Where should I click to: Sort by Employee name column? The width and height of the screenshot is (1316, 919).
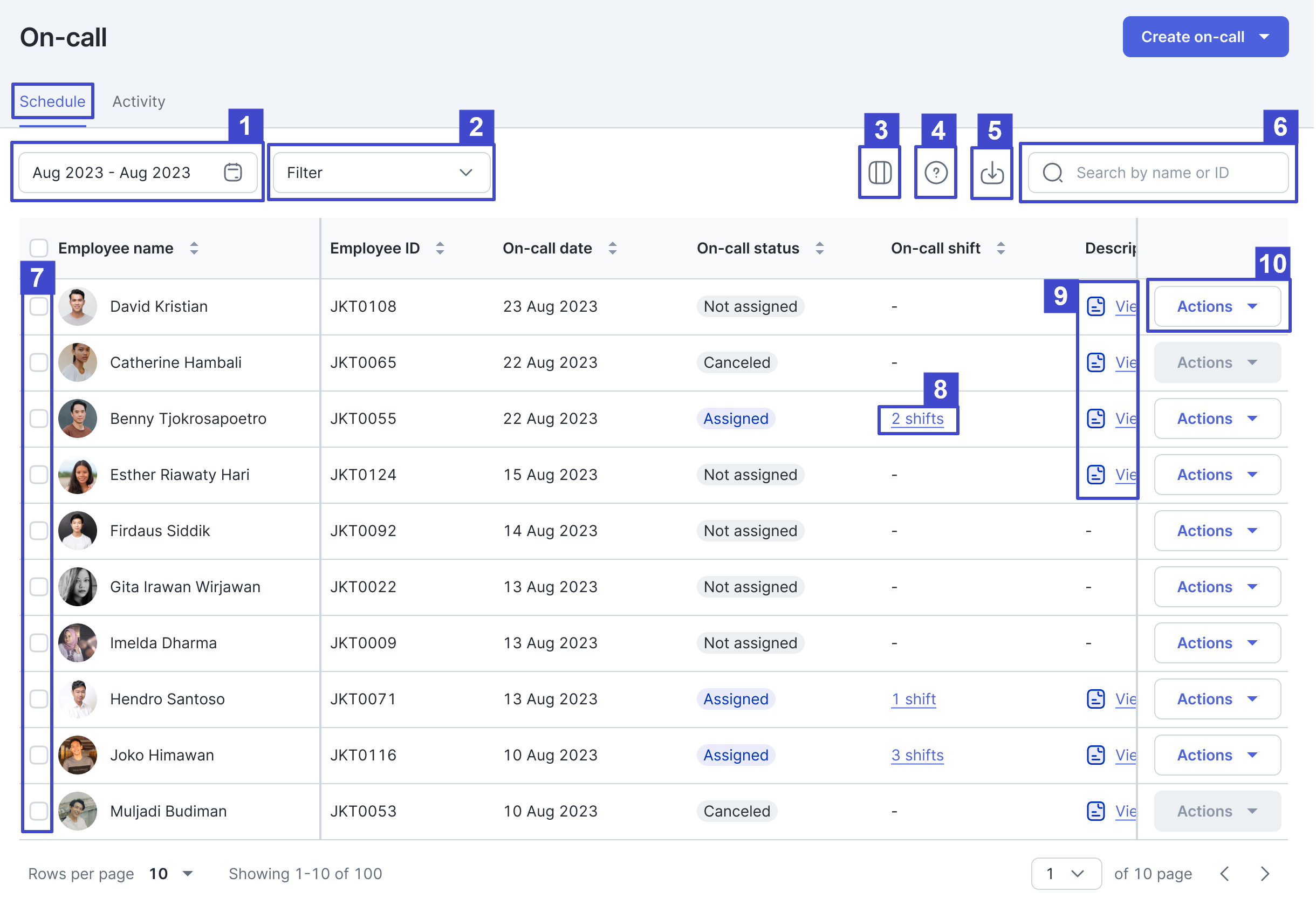pos(194,249)
